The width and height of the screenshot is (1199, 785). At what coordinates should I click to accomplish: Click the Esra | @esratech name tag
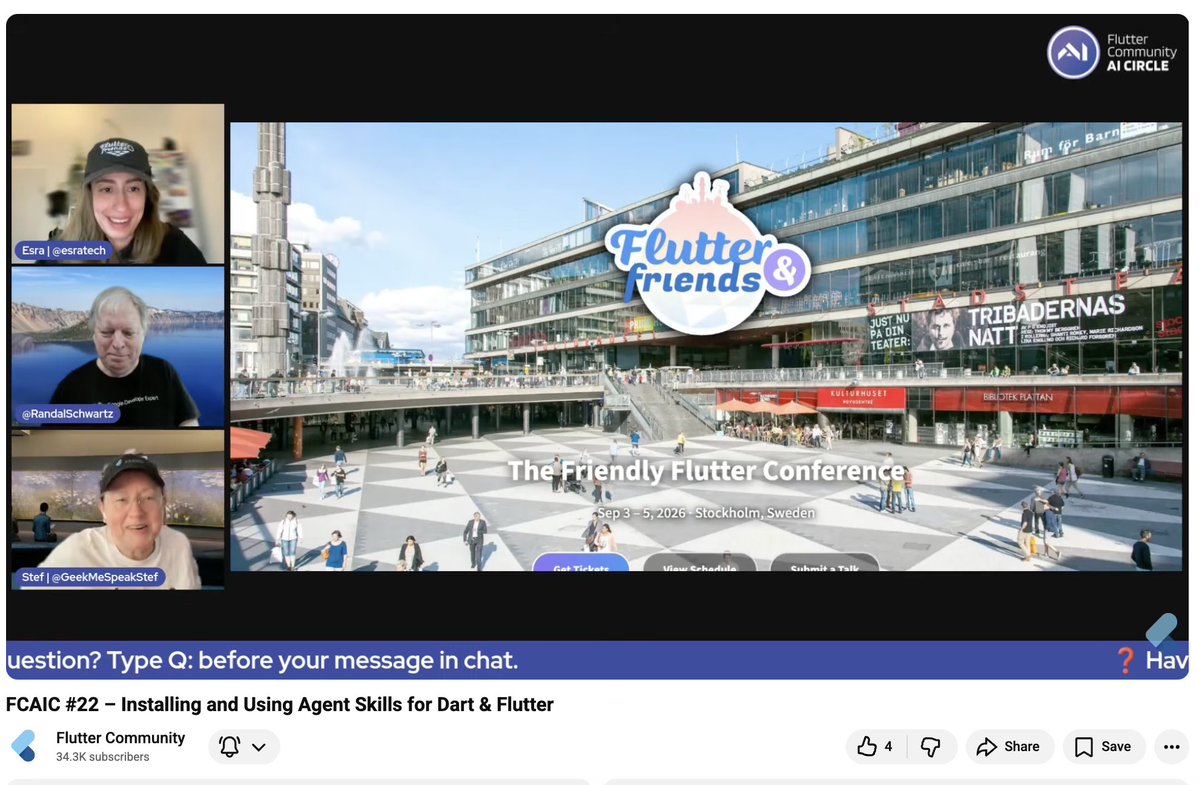click(x=64, y=250)
